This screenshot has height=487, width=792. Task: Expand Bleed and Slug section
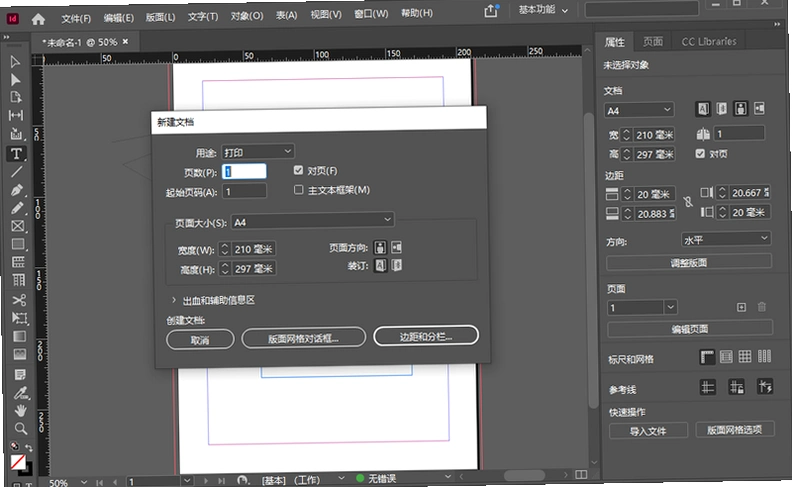pyautogui.click(x=174, y=300)
